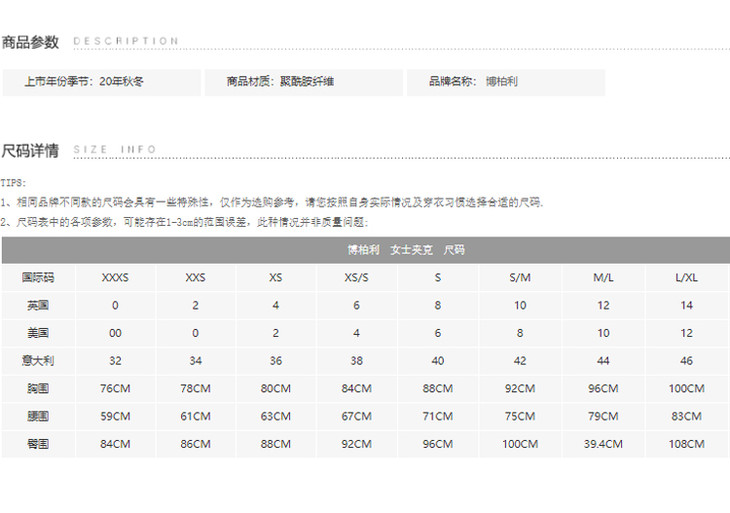Click the 腰围 row label
This screenshot has height=513, width=730.
click(38, 416)
